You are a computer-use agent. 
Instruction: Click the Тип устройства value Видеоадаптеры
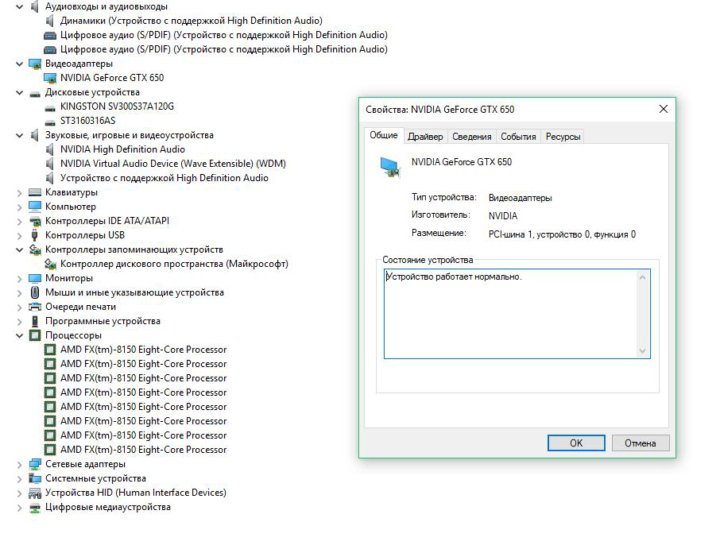coord(520,198)
